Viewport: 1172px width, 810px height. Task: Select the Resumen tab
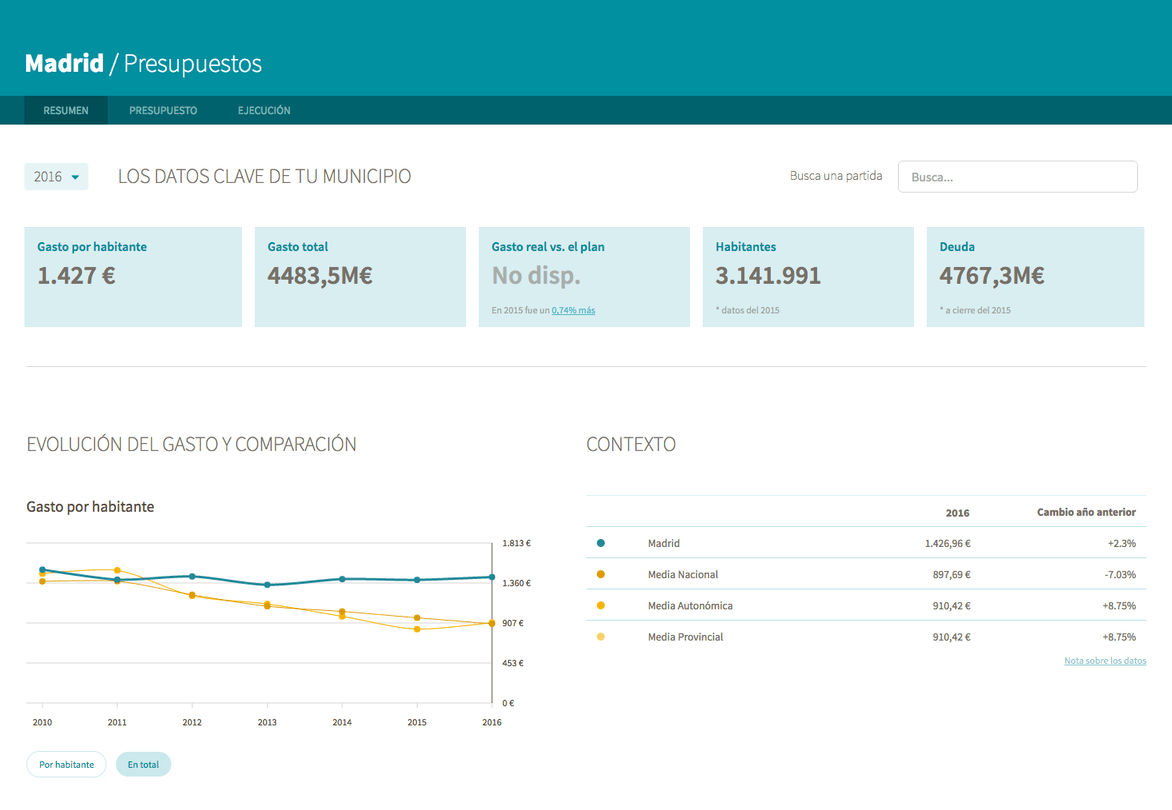point(66,111)
